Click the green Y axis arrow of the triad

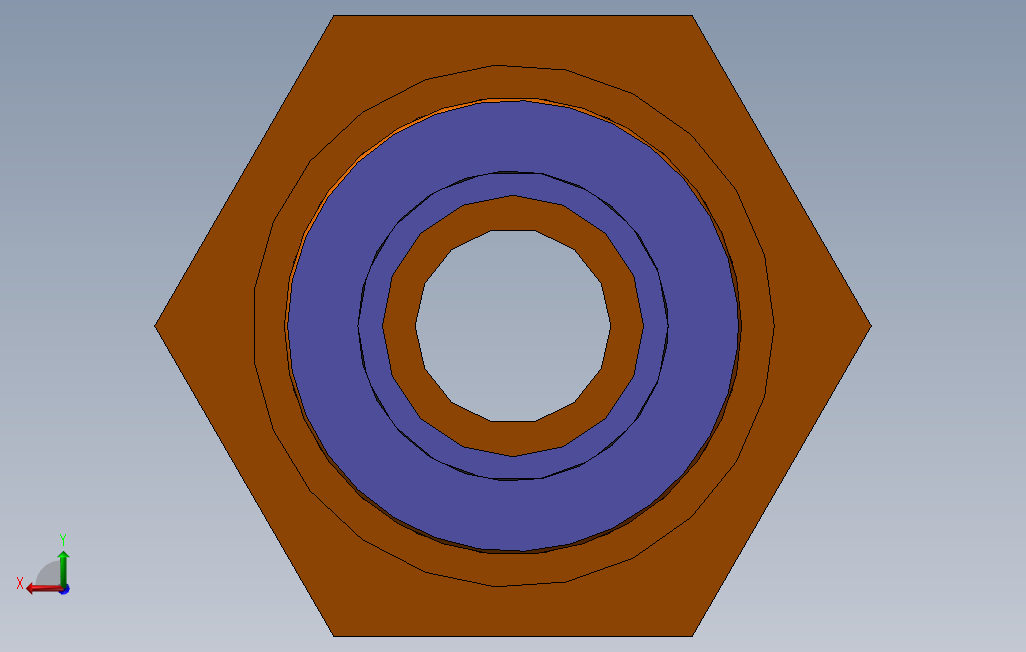tap(63, 568)
